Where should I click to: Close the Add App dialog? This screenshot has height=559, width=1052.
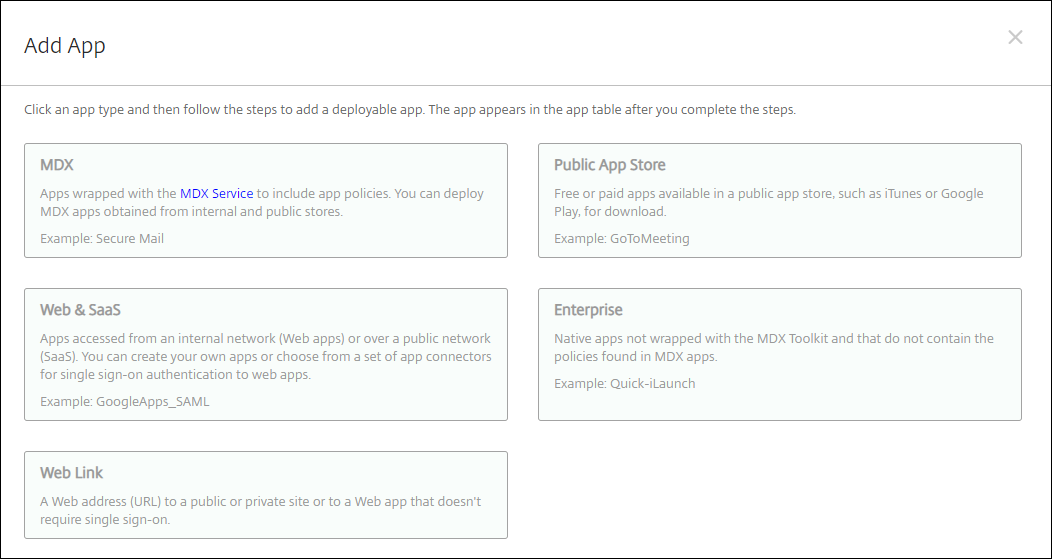point(1015,38)
